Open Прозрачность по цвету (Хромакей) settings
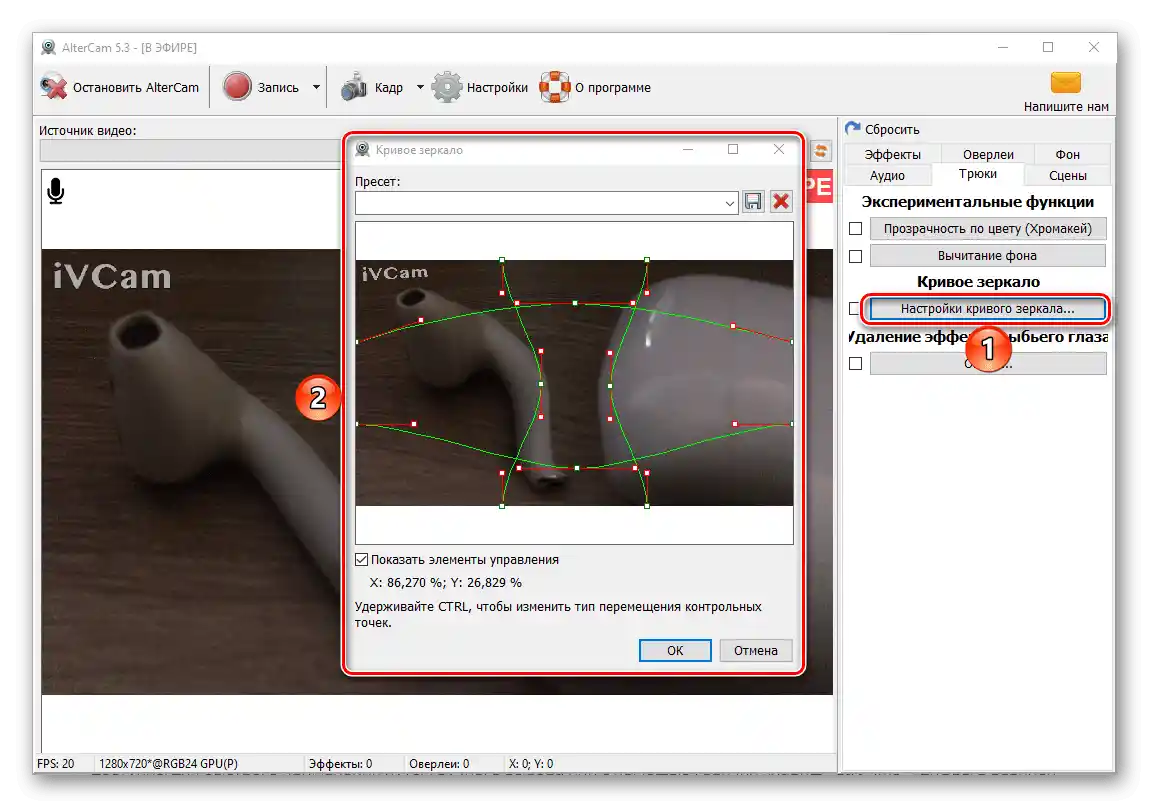This screenshot has height=807, width=1150. (x=987, y=229)
